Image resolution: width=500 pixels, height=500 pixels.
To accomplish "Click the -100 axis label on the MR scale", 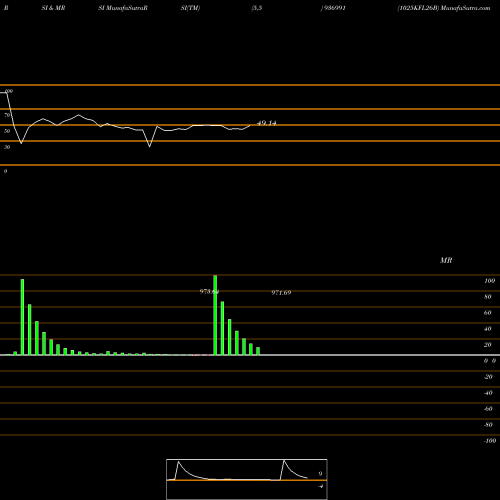I will (490, 441).
